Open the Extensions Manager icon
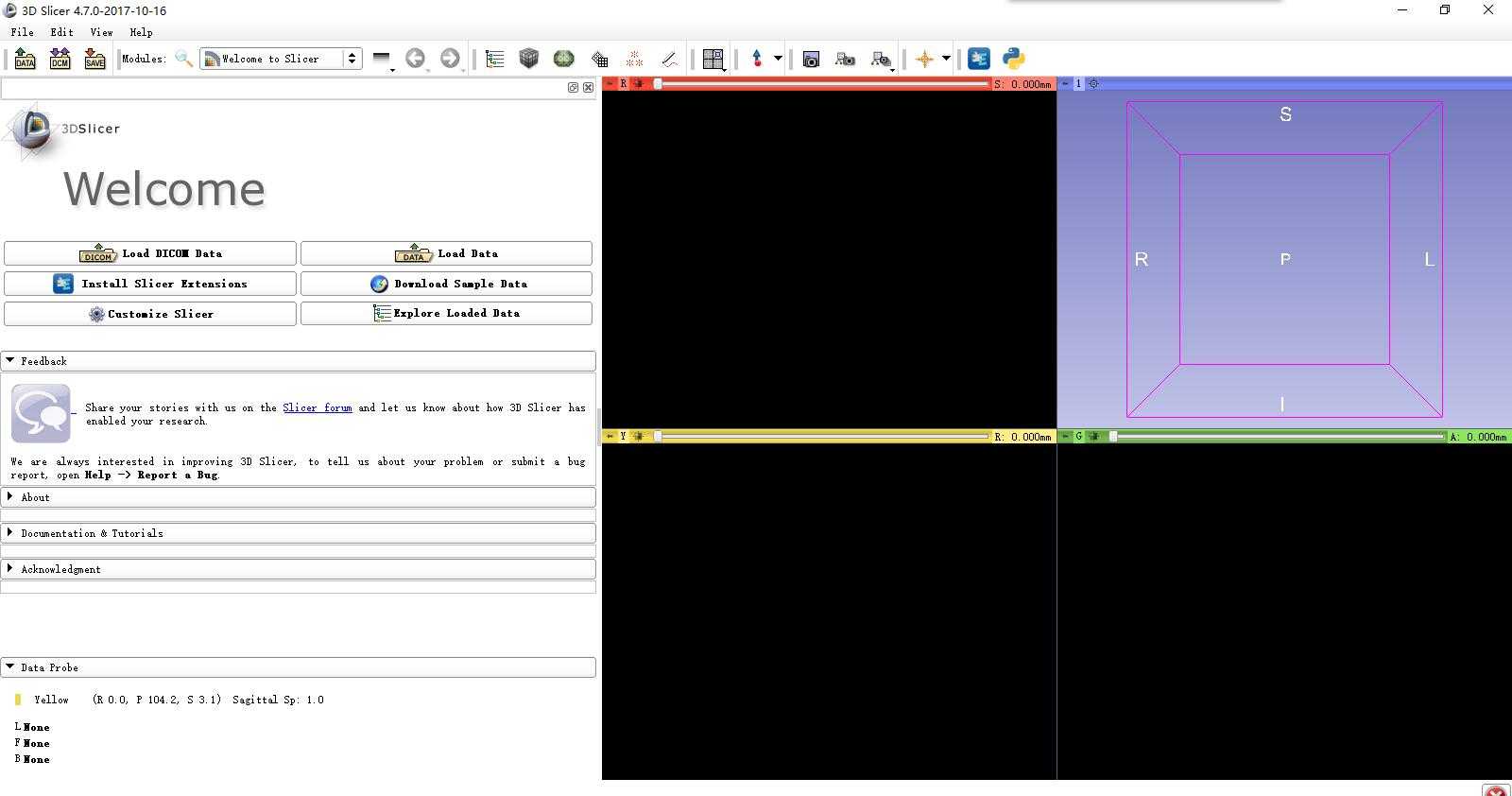 [979, 59]
